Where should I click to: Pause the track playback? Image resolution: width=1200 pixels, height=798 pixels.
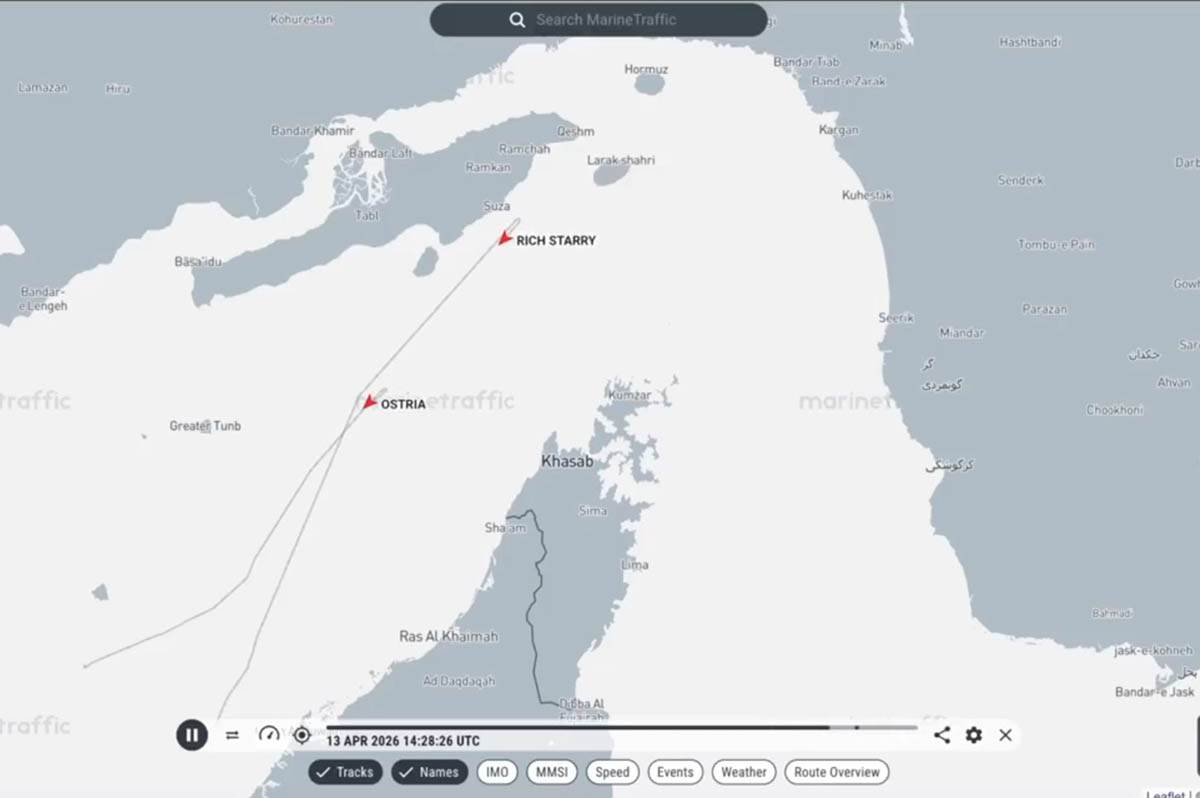click(x=192, y=735)
